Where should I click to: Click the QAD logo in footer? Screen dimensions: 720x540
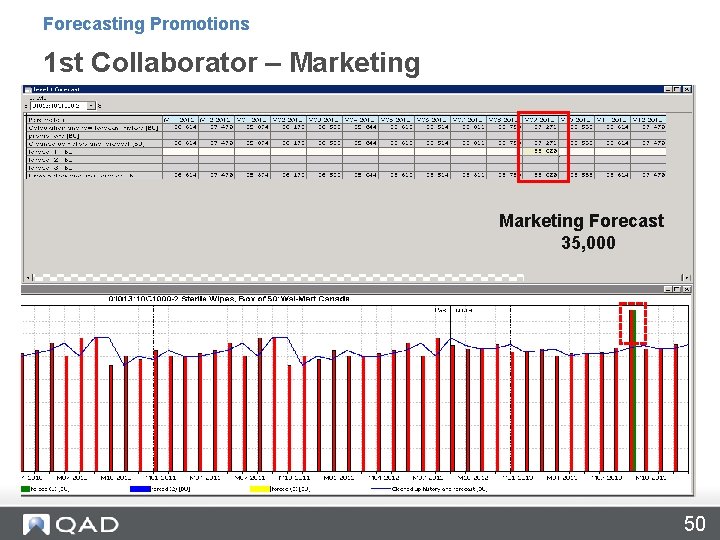71,524
